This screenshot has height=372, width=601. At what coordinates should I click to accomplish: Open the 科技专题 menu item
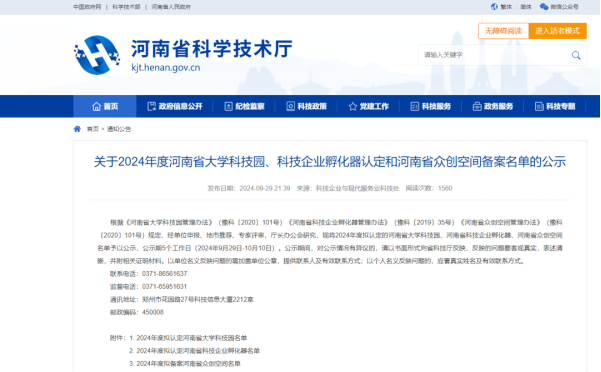(555, 107)
